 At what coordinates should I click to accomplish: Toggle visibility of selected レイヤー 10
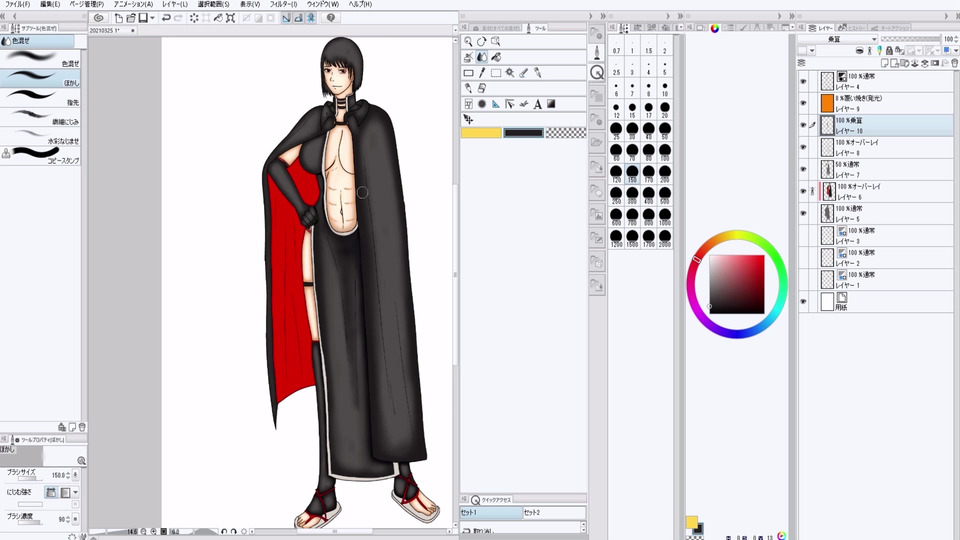tap(803, 125)
